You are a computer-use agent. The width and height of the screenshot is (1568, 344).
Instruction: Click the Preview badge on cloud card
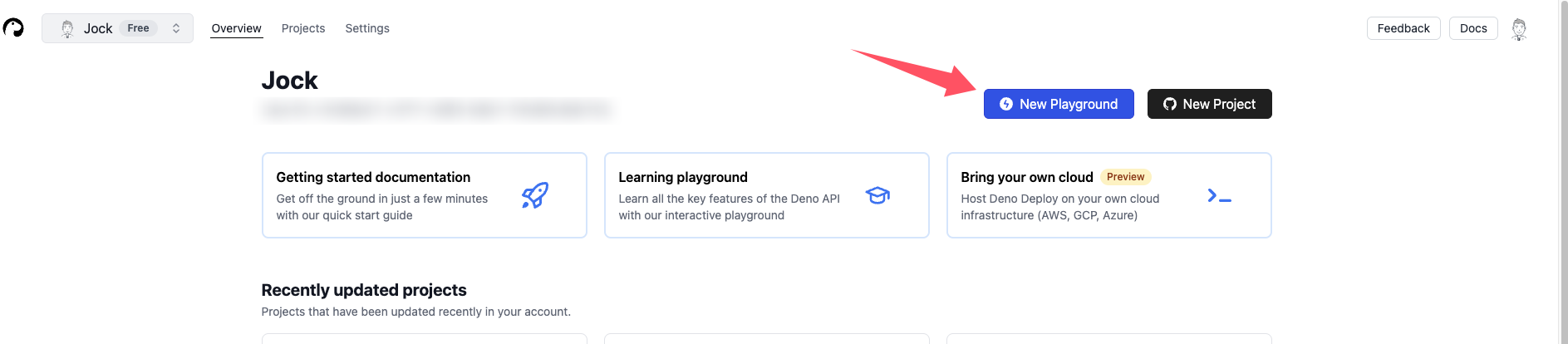[x=1125, y=177]
